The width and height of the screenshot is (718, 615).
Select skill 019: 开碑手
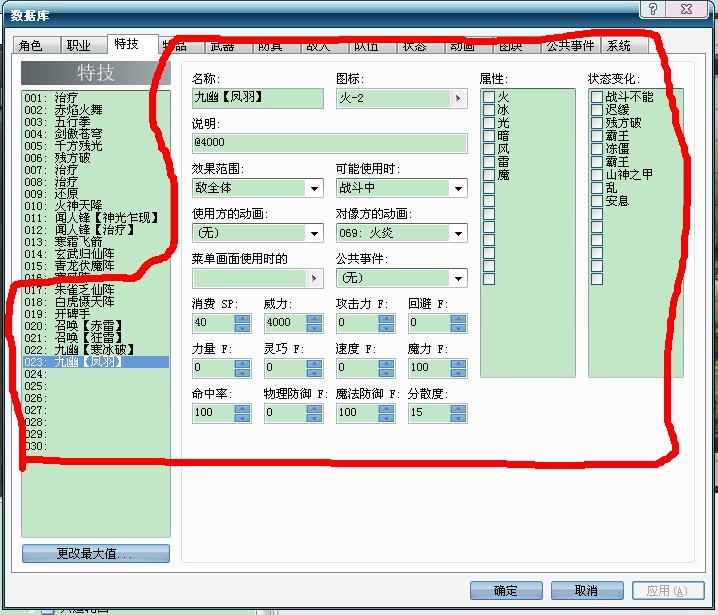96,314
